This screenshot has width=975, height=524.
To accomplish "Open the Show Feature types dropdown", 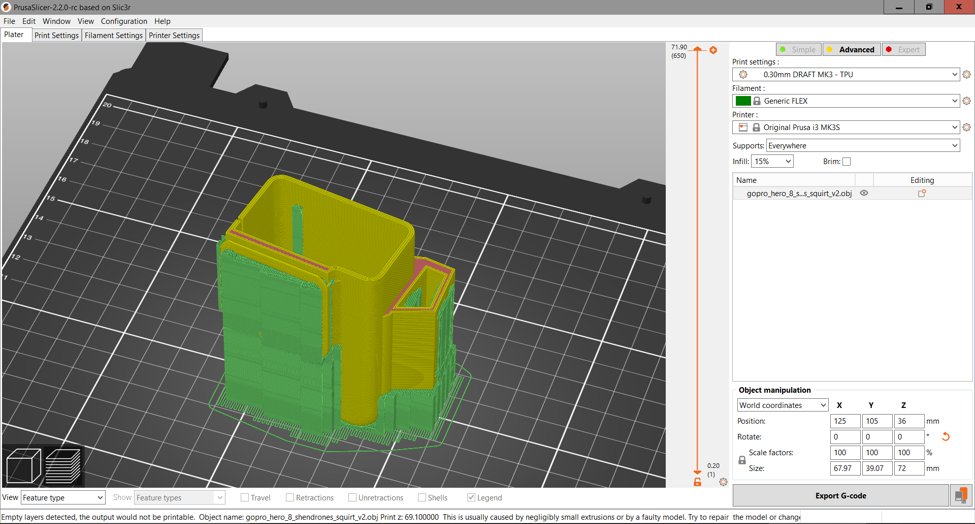I will tap(179, 498).
